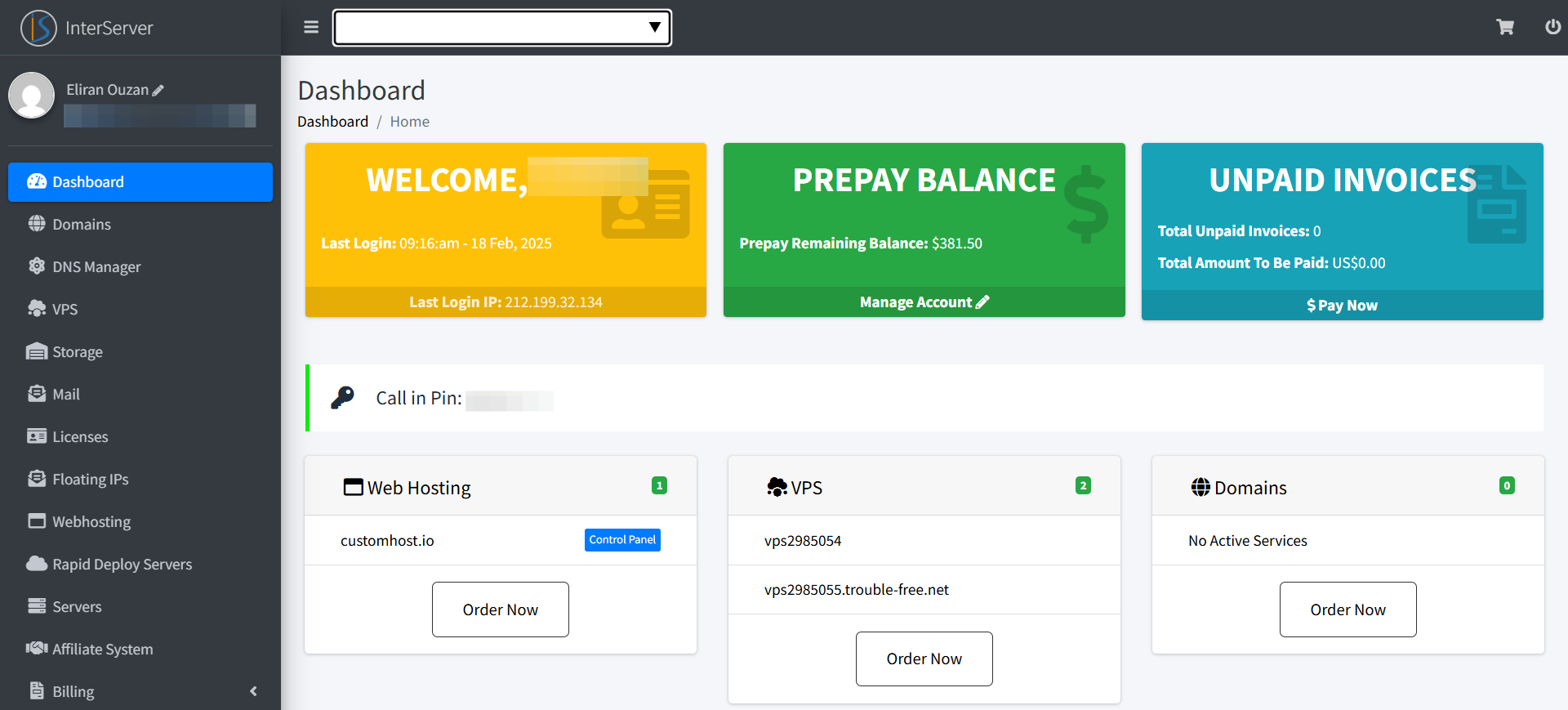Click the Licenses card icon
Screen dimensions: 1568x710
(x=37, y=436)
